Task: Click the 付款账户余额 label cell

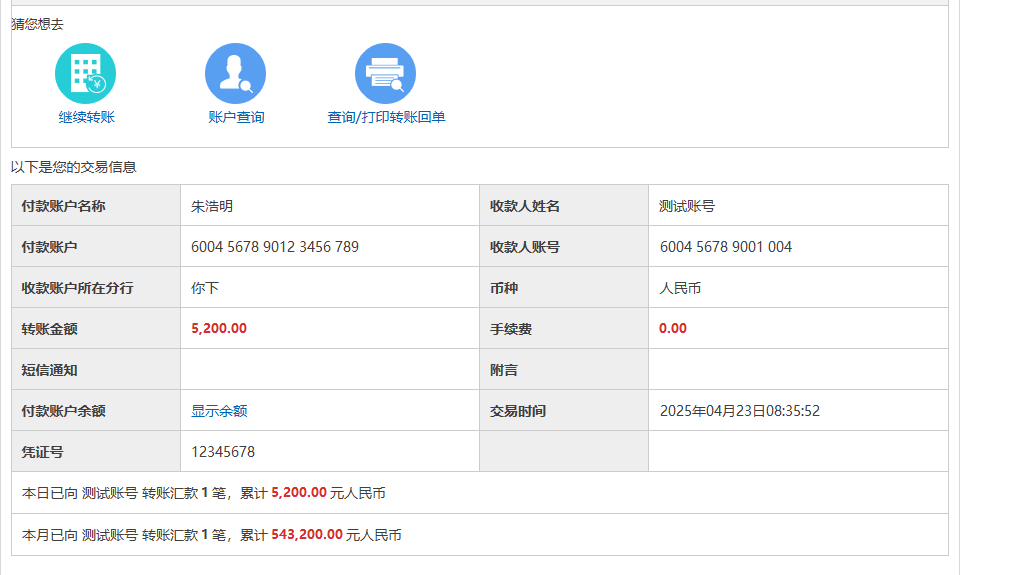Action: 64,411
